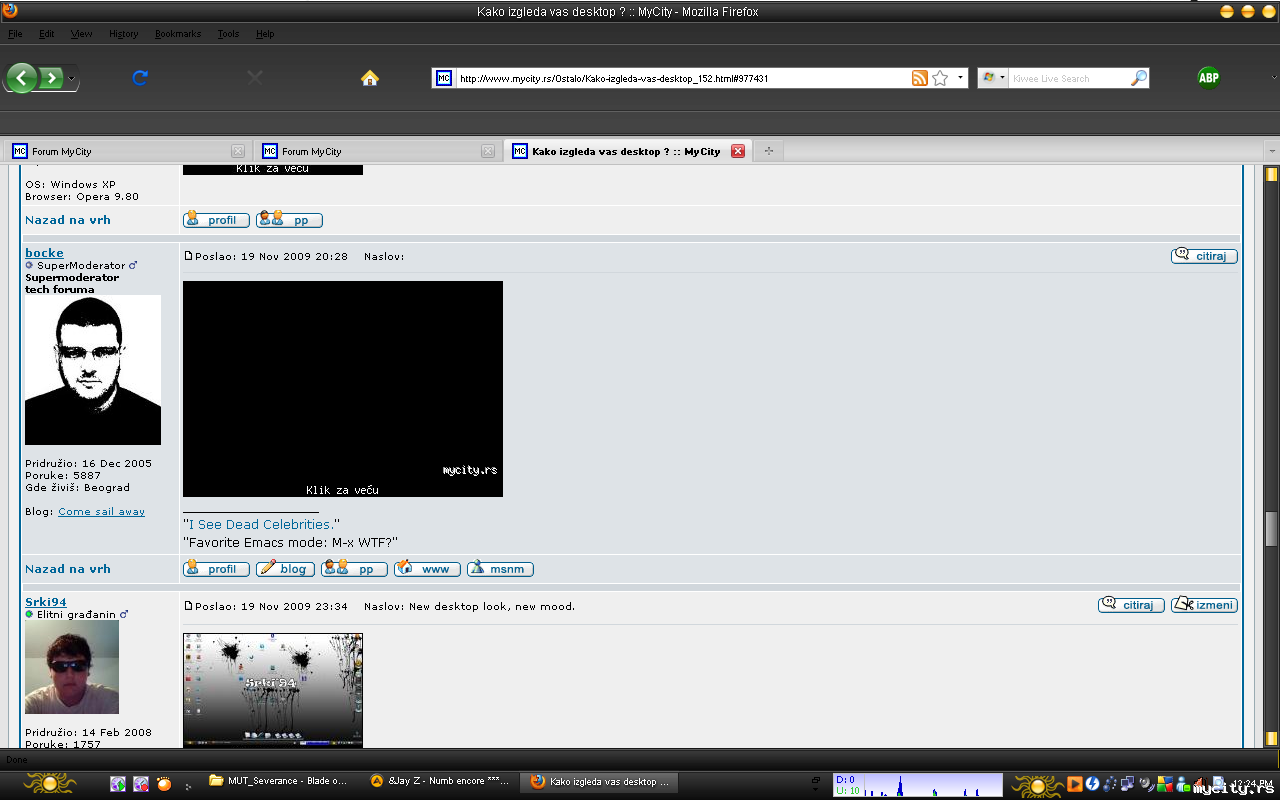Go forward using the Forward arrow button

52,78
